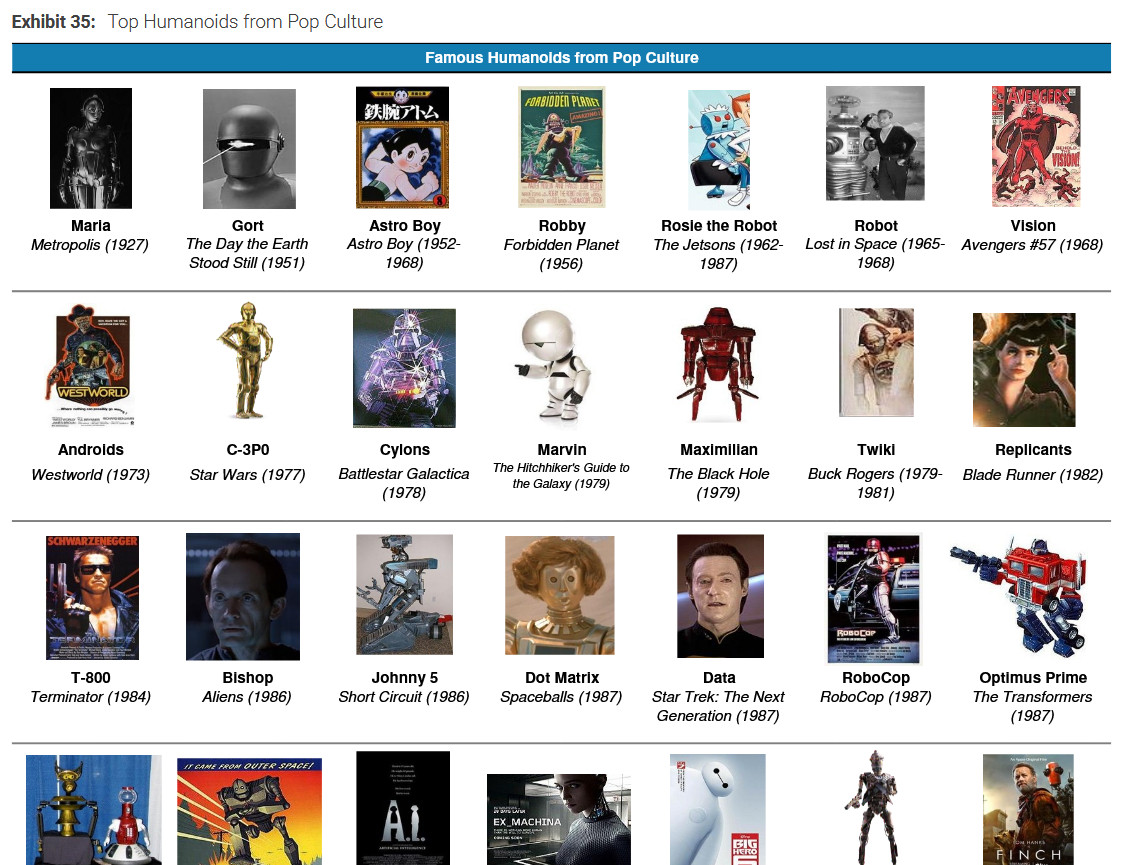The image size is (1126, 865).
Task: Select 'Star Wars (1977)' caption
Action: point(247,474)
